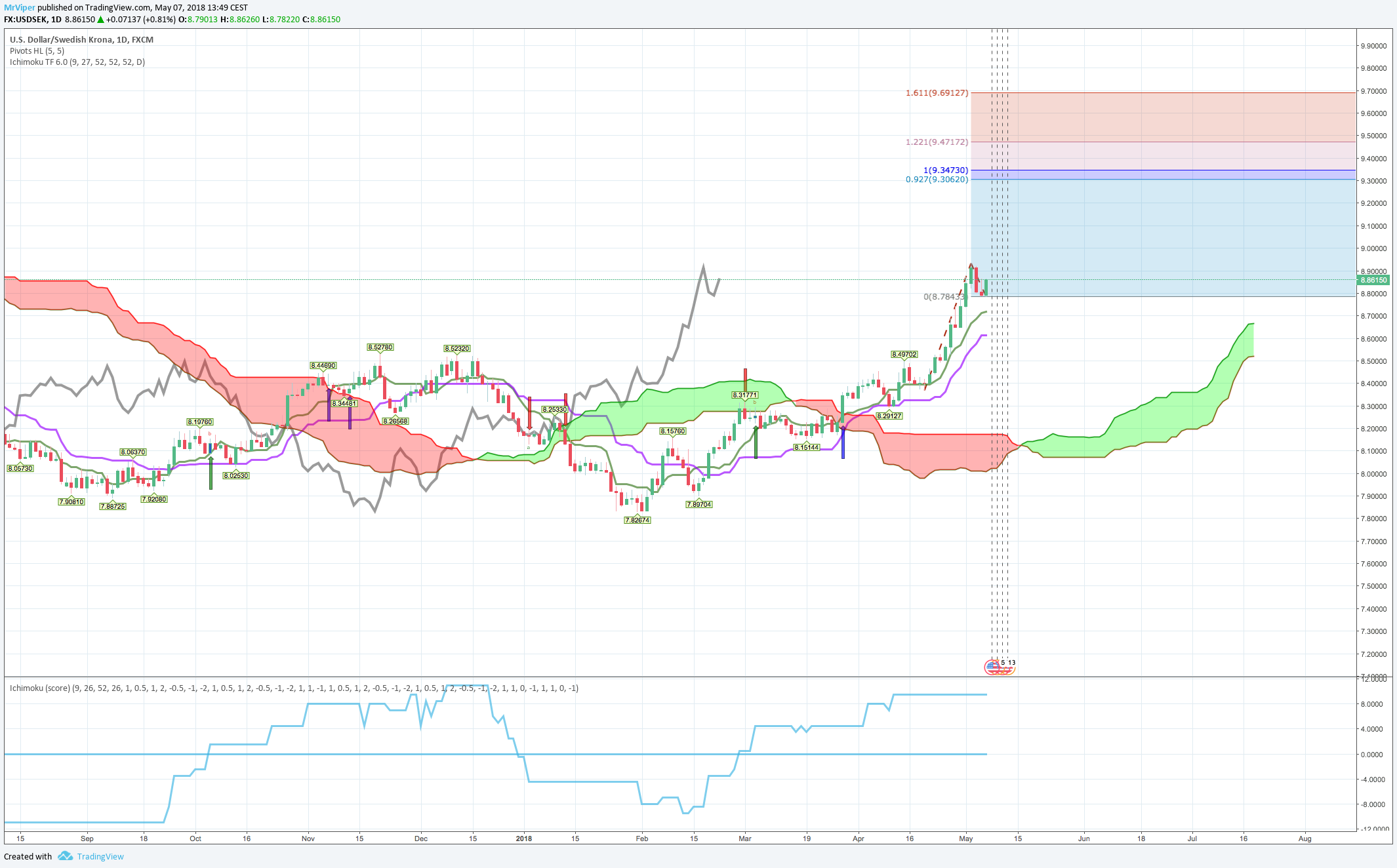This screenshot has height=868, width=1397.
Task: Select the Ichimoku TF 6.0 indicator label
Action: click(x=77, y=62)
